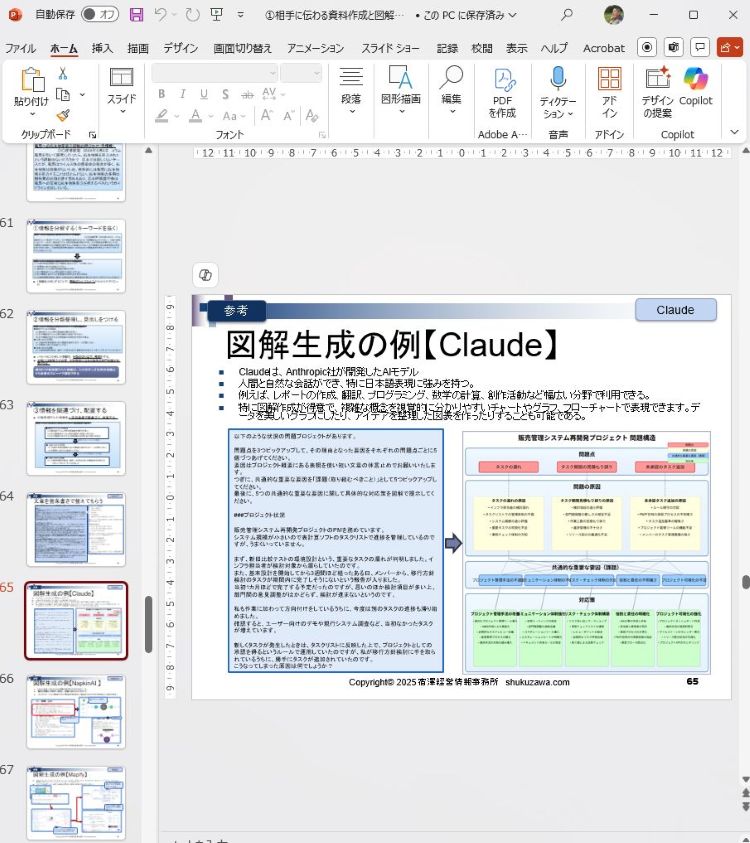Toggle Bold formatting
The height and width of the screenshot is (843, 750).
(x=161, y=94)
